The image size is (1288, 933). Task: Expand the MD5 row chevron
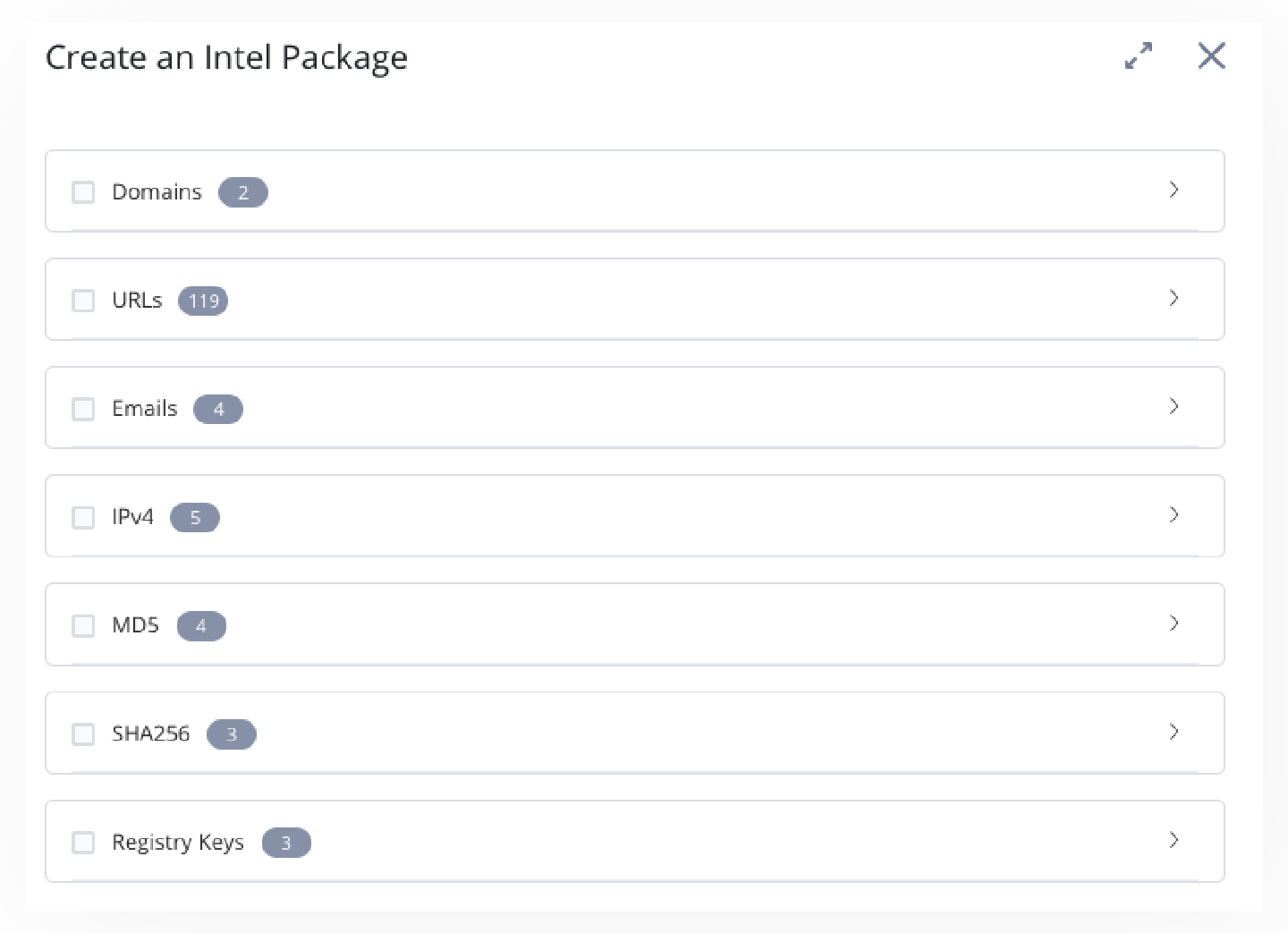coord(1174,623)
